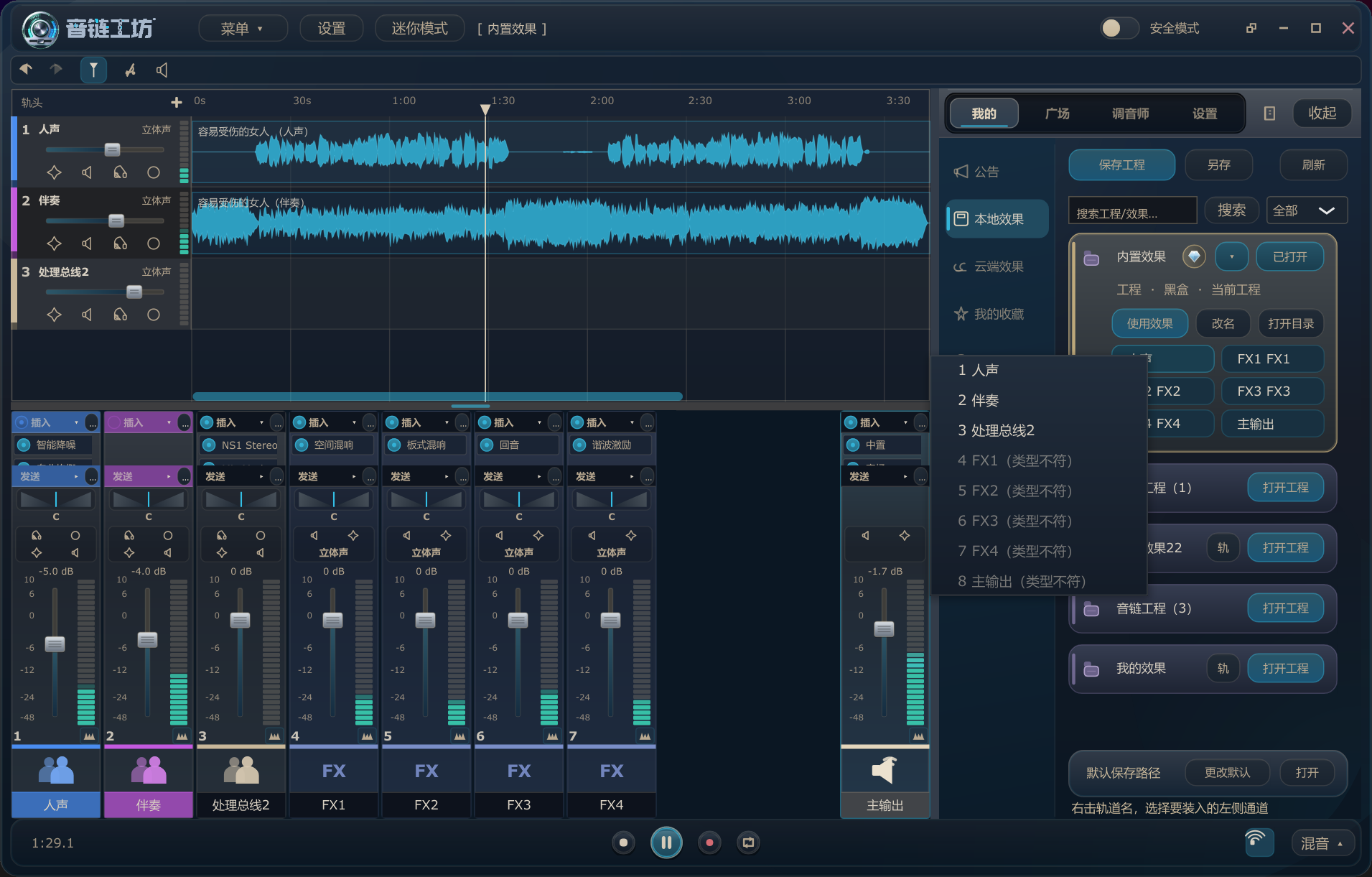
Task: Choose 3 处理总线2 from the popup menu
Action: point(1039,430)
